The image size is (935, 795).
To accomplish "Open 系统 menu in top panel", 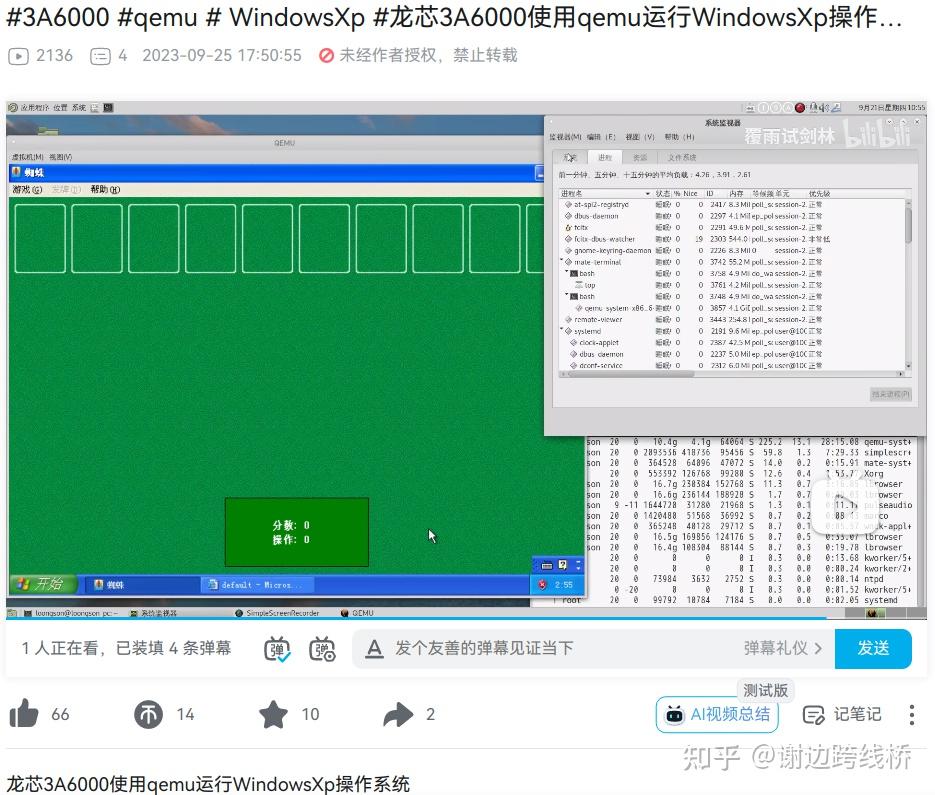I will (x=79, y=108).
